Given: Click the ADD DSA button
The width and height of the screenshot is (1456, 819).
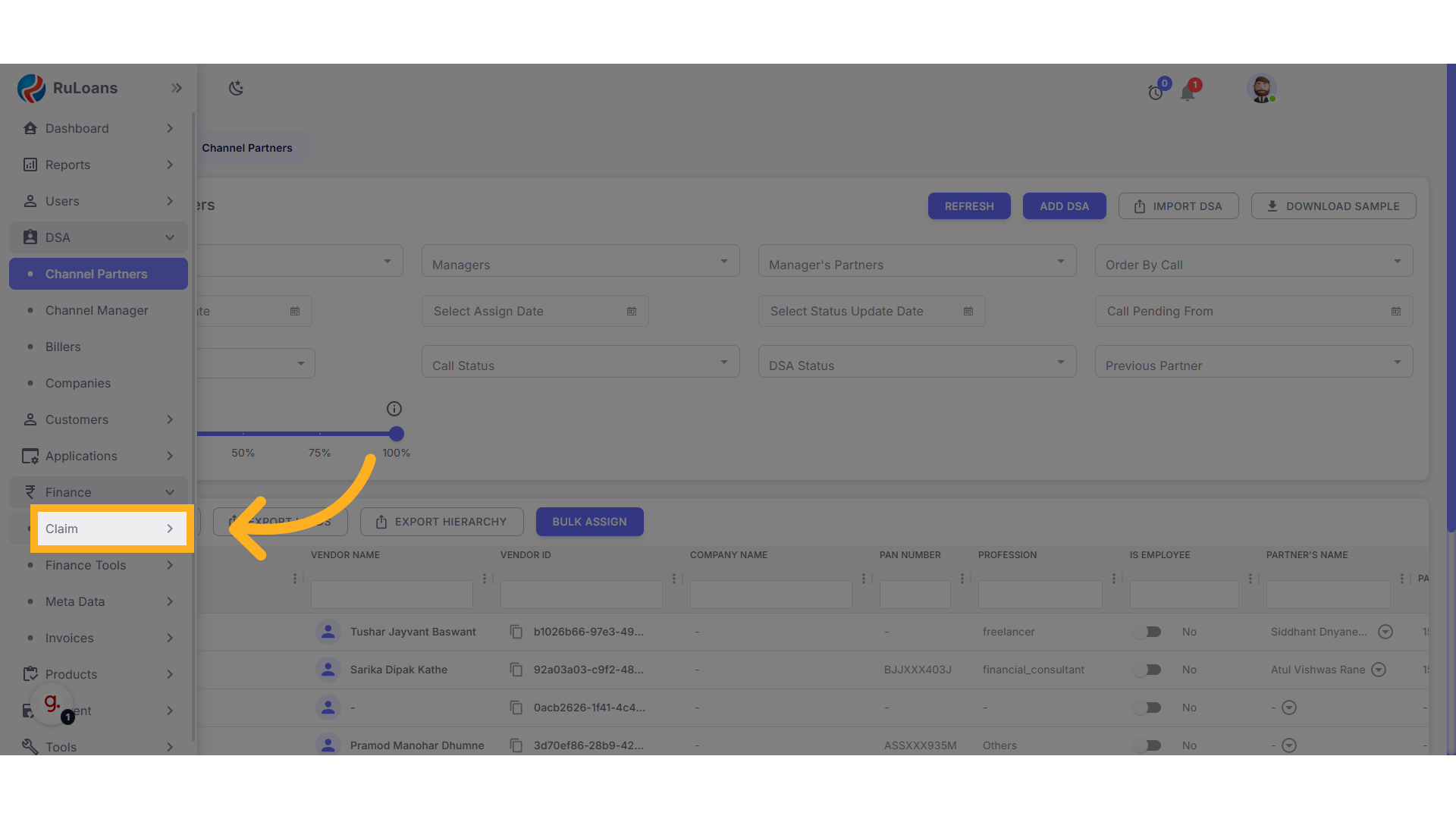Looking at the screenshot, I should point(1064,206).
